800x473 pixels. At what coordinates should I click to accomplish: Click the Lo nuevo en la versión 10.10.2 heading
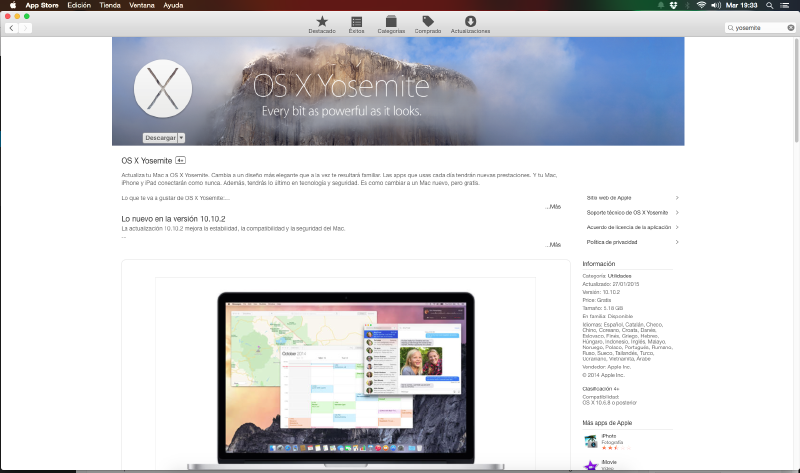(173, 219)
